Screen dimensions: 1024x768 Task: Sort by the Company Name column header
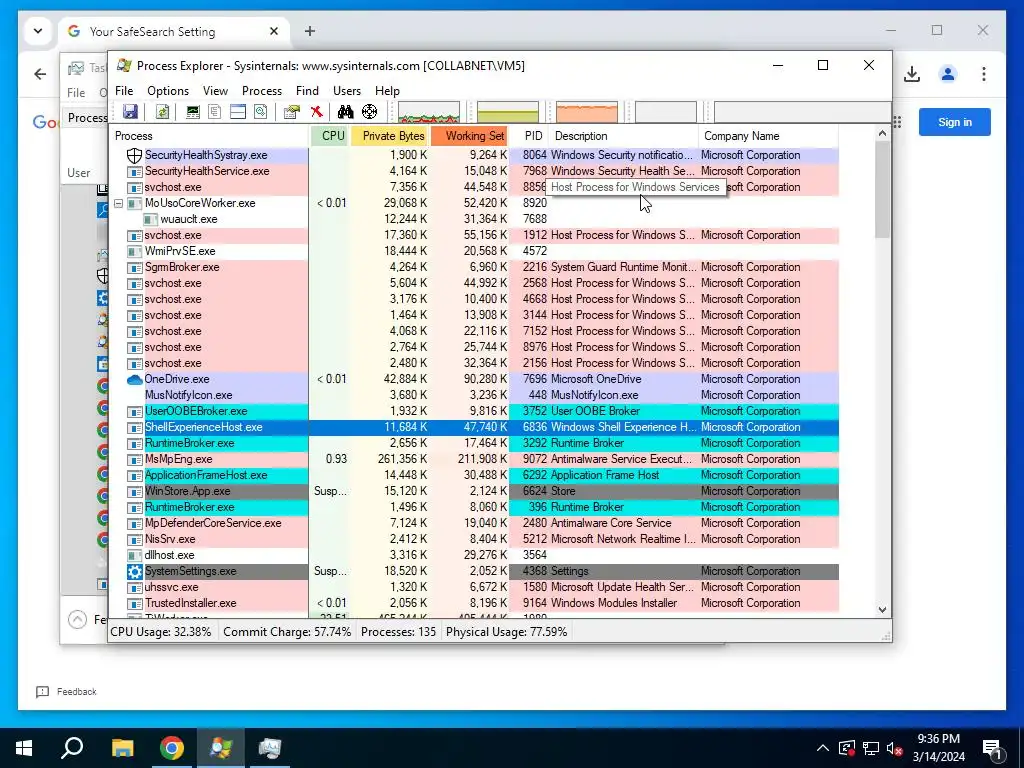769,136
